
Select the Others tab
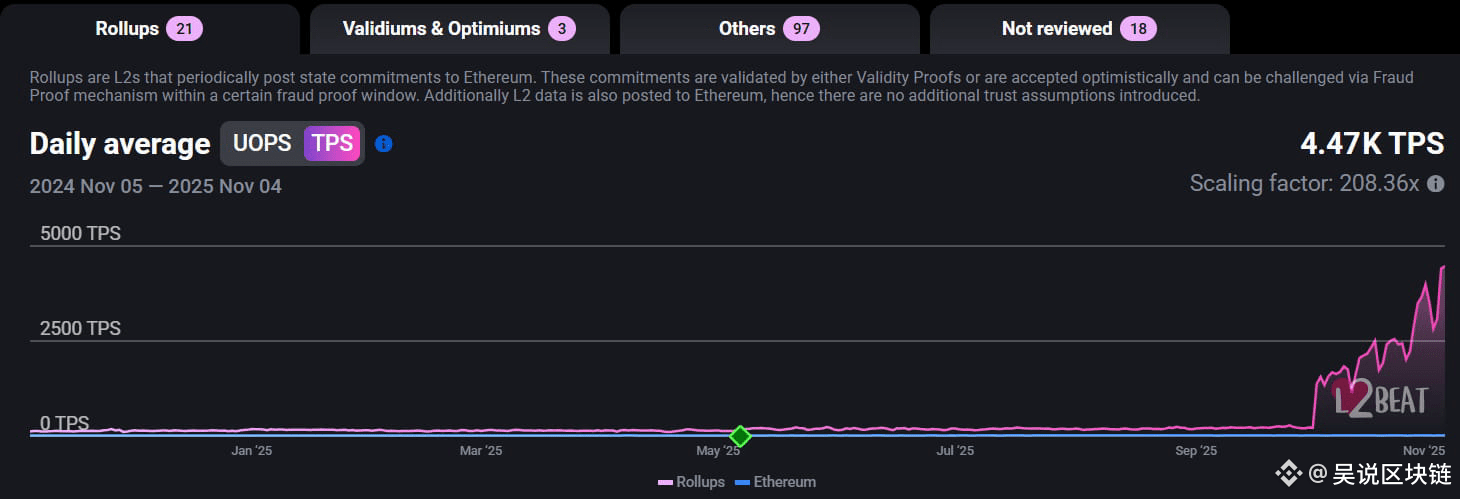click(x=770, y=29)
